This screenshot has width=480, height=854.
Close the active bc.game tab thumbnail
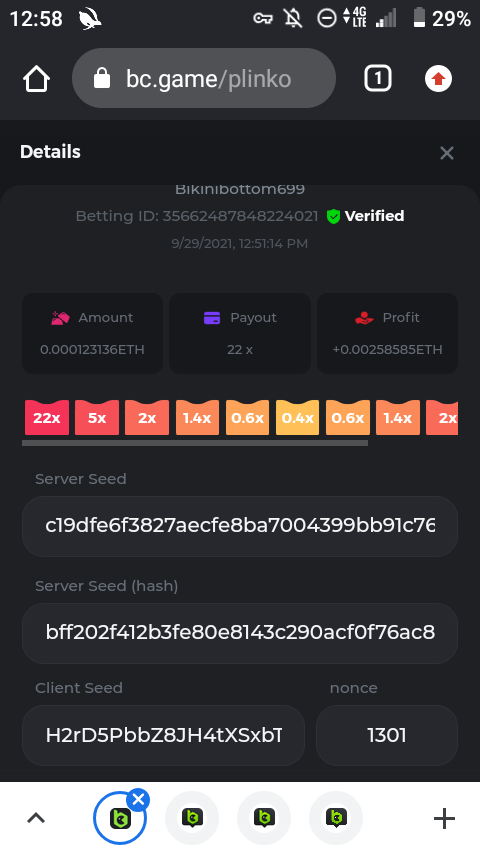(138, 800)
